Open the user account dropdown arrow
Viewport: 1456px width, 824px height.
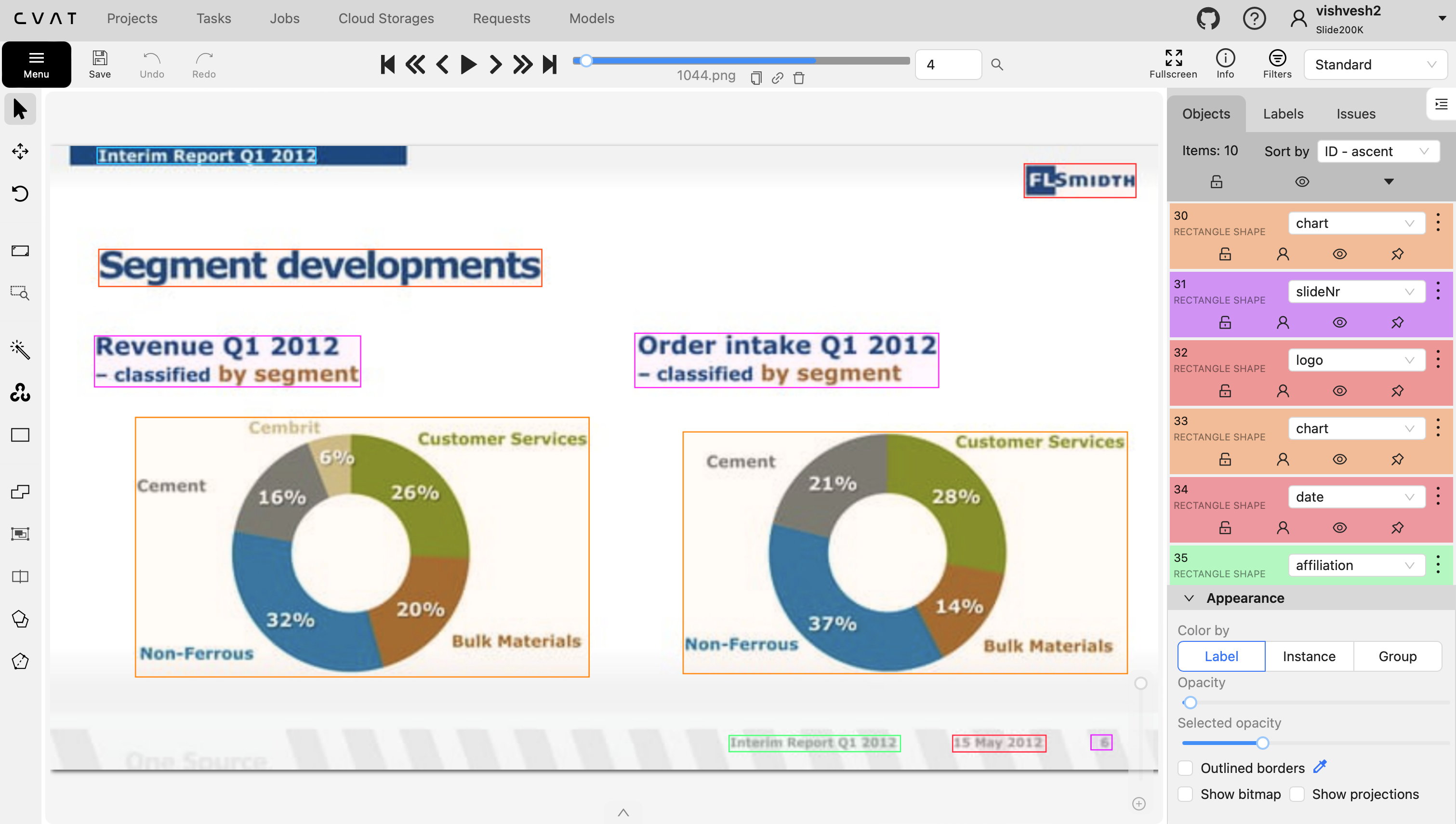point(1442,19)
